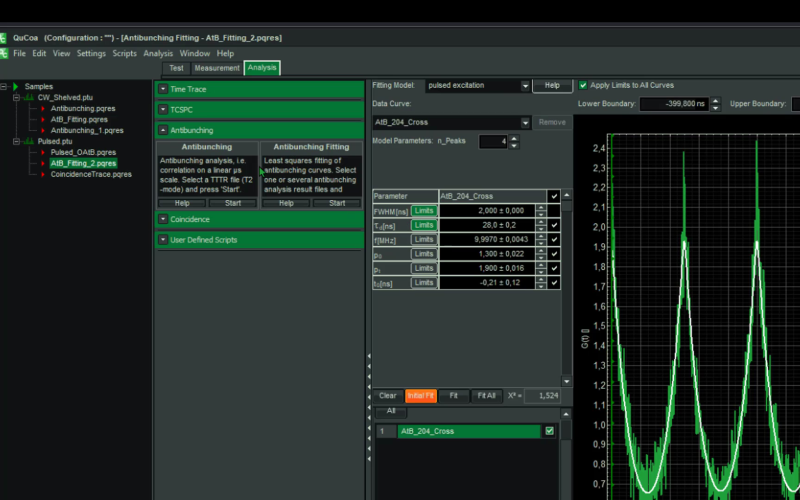Toggle the checkbox for the f[MHz] parameter
800x500 pixels.
(554, 240)
